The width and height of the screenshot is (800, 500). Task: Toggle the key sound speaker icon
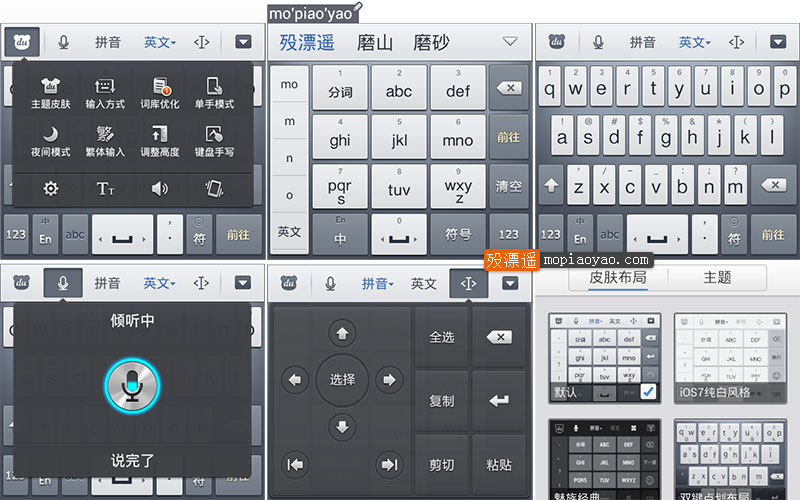[160, 189]
